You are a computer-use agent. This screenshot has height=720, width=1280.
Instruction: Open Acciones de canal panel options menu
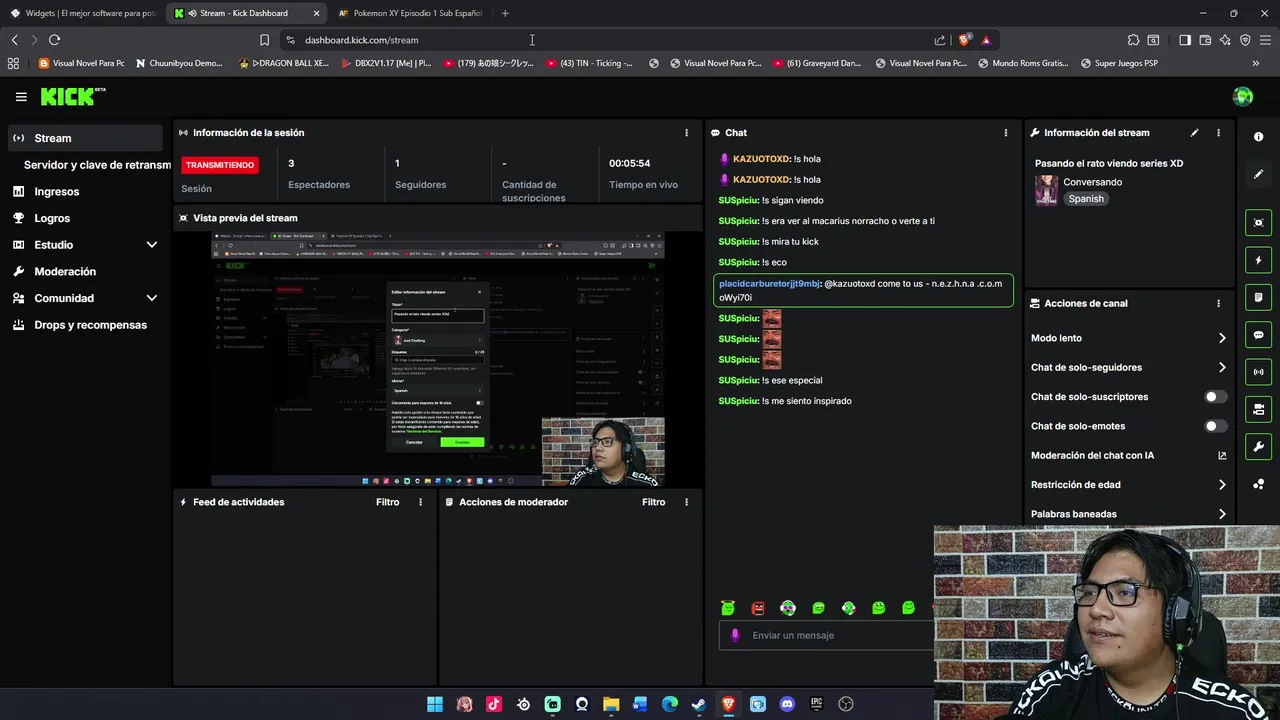[1218, 303]
